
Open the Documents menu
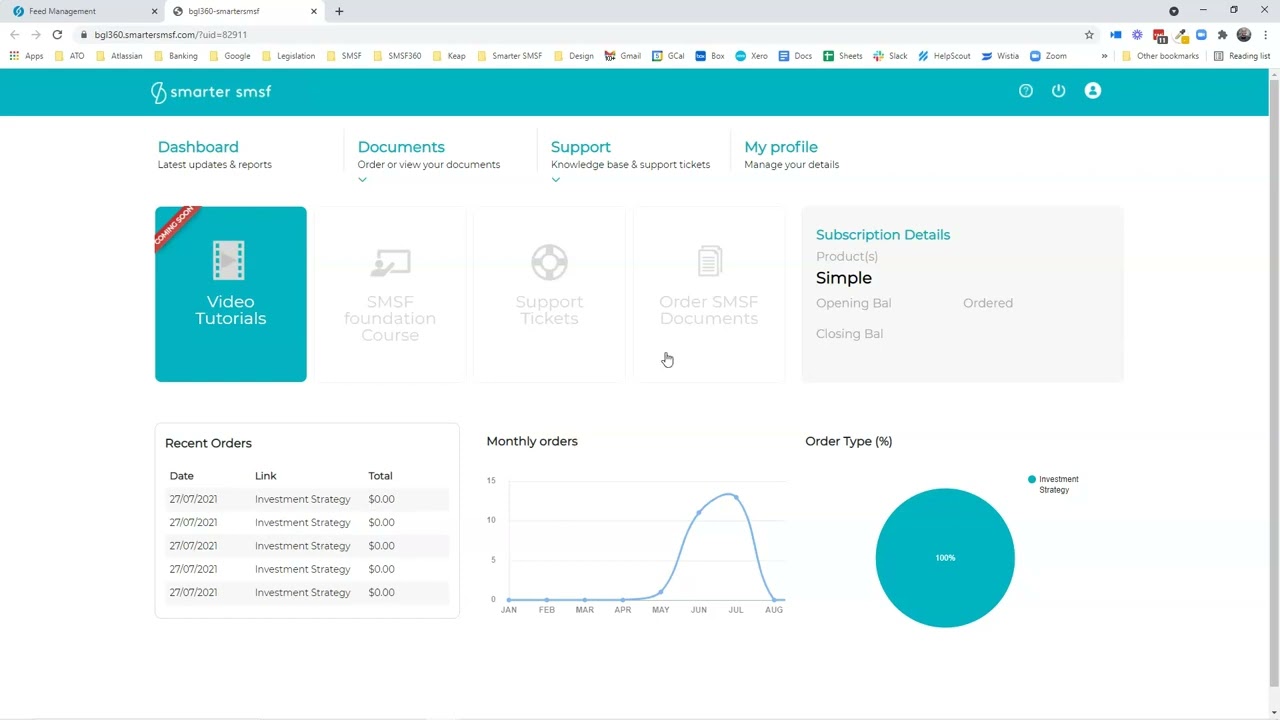401,147
